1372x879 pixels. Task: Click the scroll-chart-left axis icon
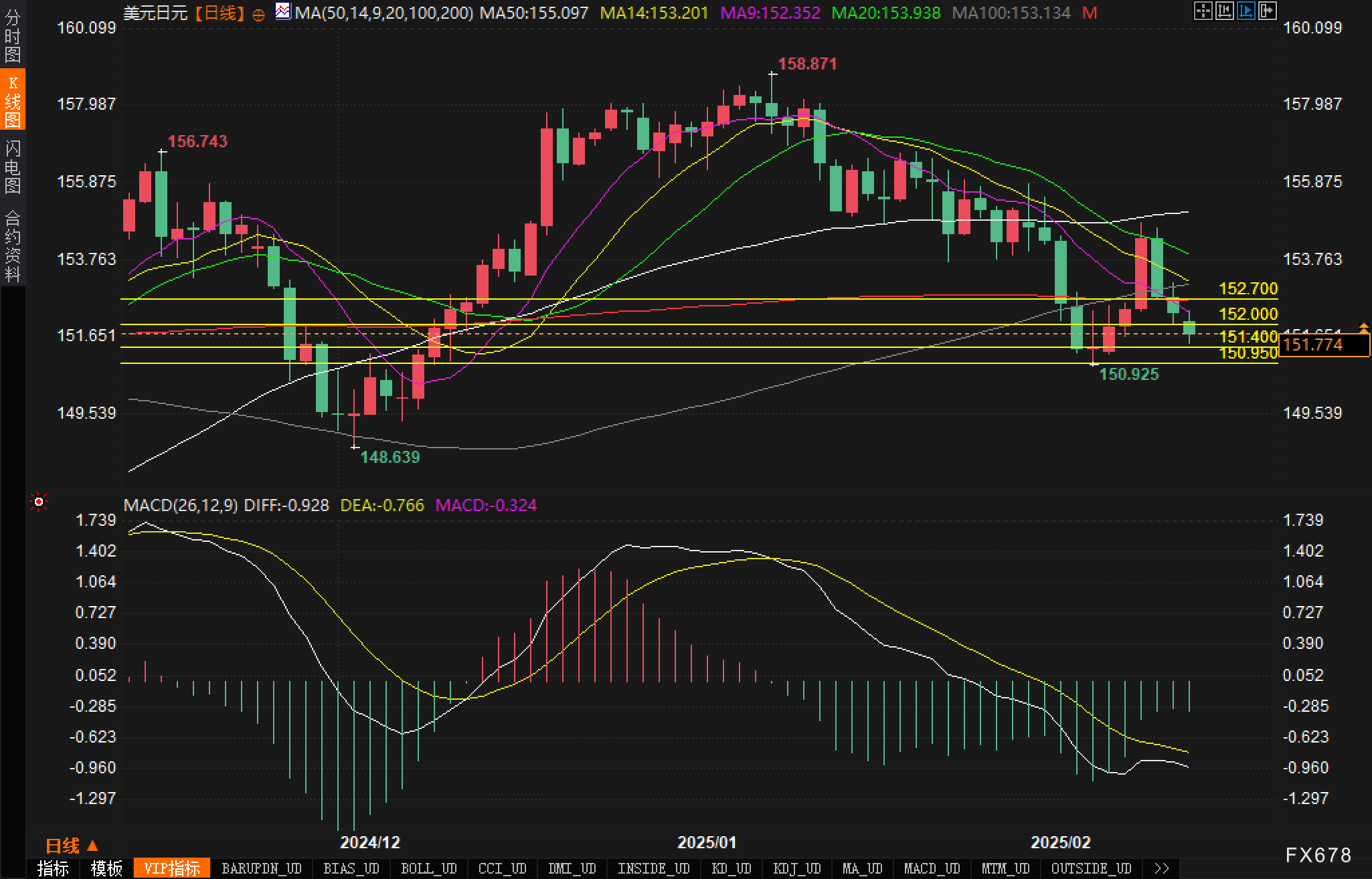click(x=1224, y=11)
